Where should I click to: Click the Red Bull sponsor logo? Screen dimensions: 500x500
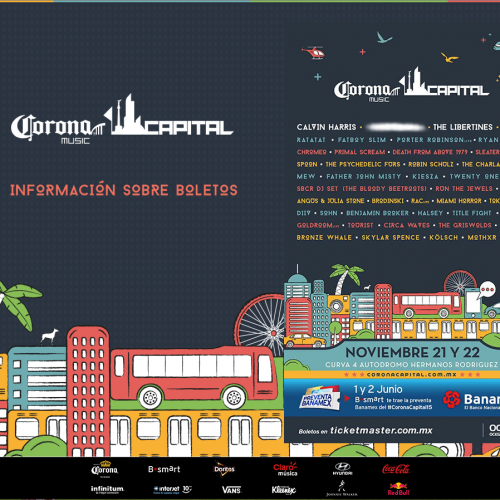tap(398, 489)
